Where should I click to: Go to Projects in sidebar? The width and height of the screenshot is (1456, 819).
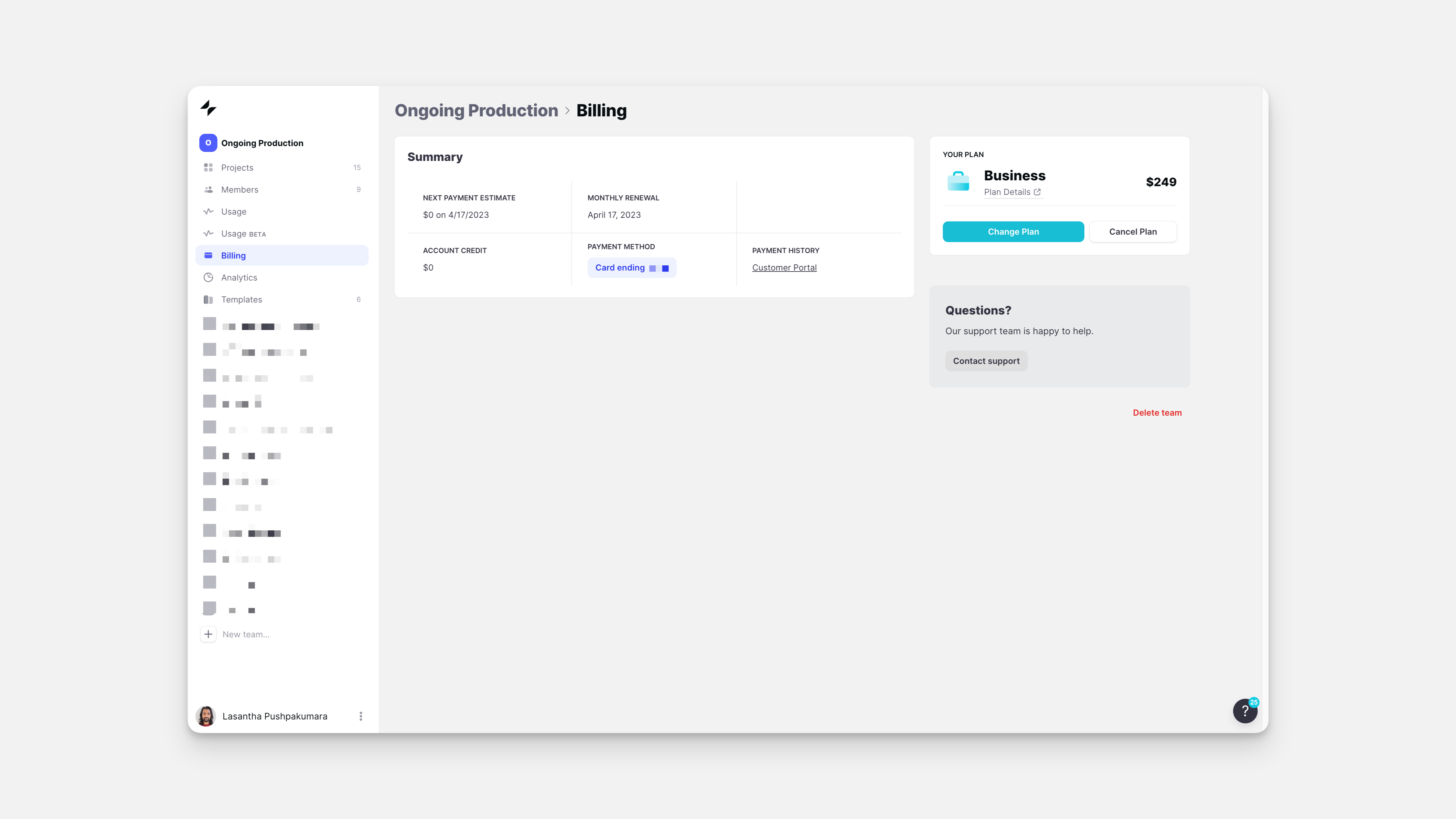(x=237, y=168)
